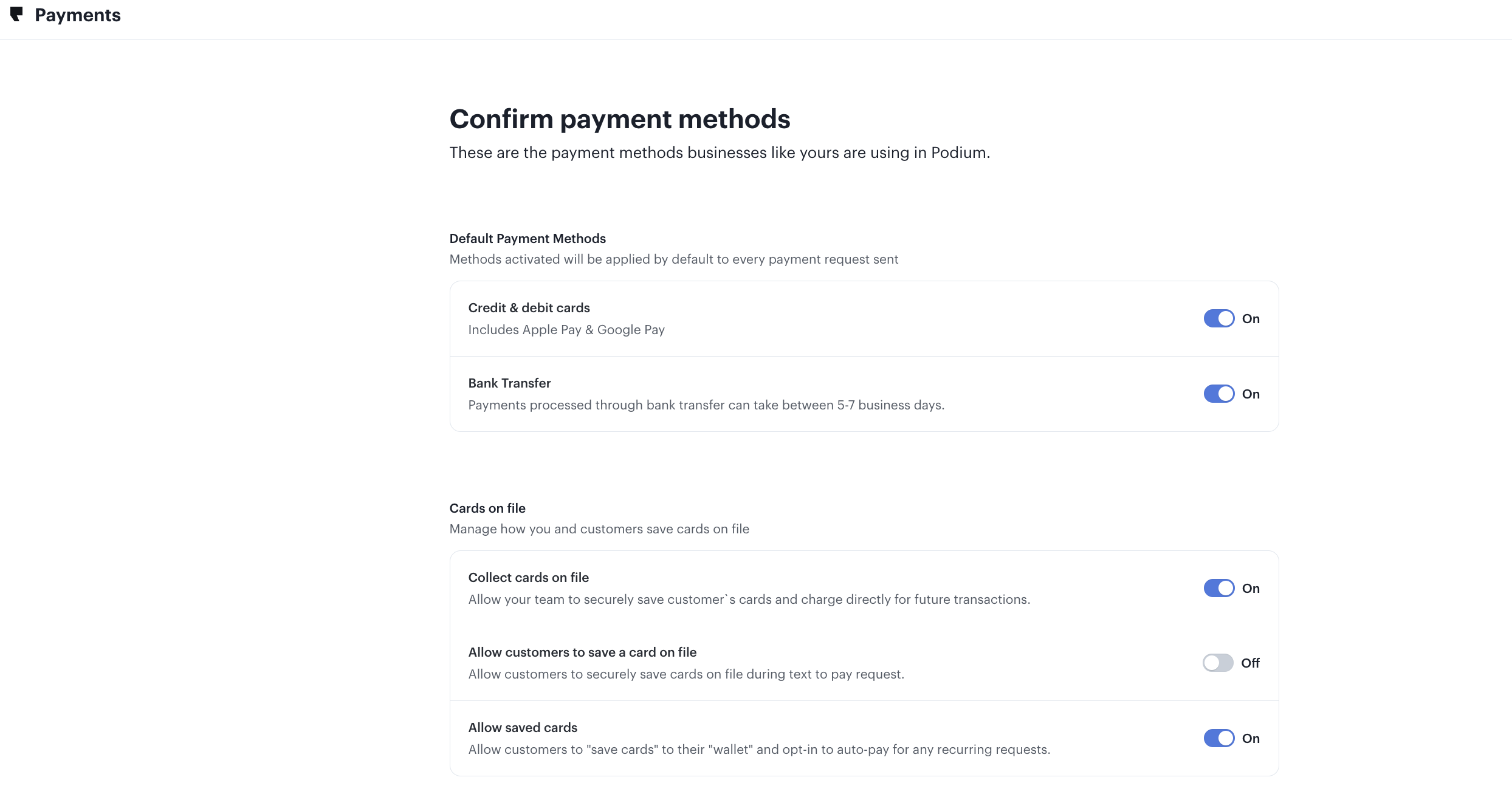Click the Bank Transfer row label
This screenshot has width=1512, height=797.
click(509, 383)
